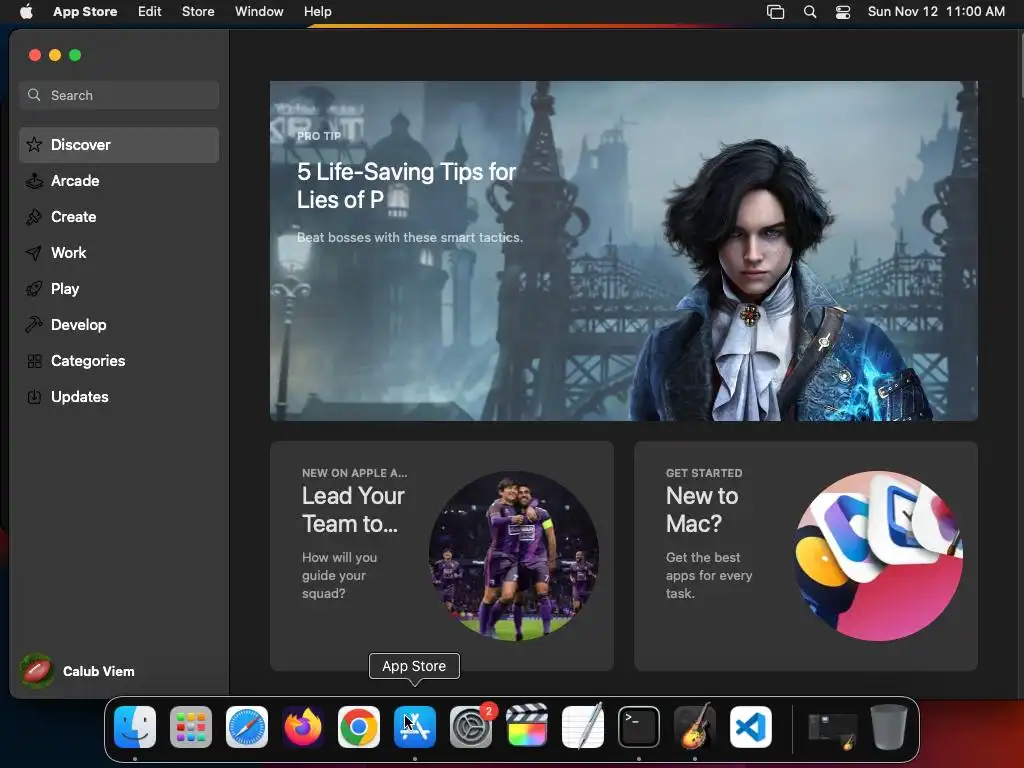Open the Discover section in sidebar
This screenshot has height=768, width=1024.
pos(119,145)
